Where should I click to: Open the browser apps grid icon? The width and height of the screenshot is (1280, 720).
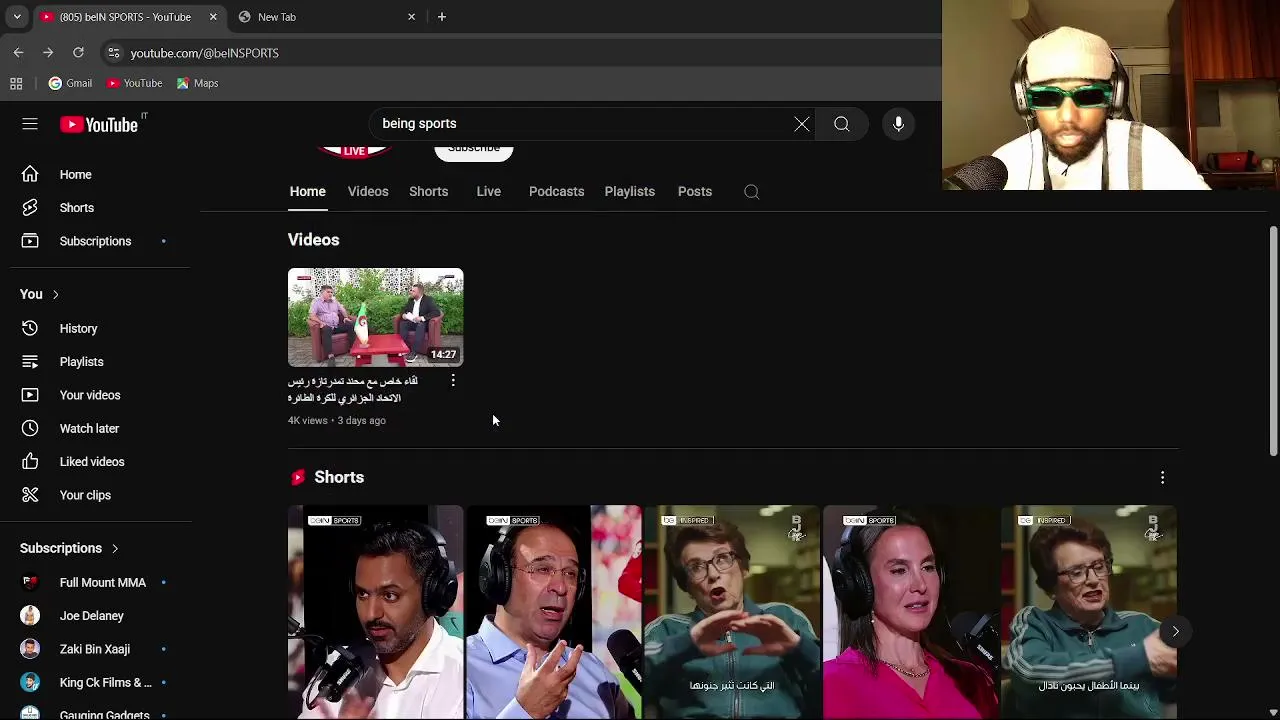[x=16, y=83]
